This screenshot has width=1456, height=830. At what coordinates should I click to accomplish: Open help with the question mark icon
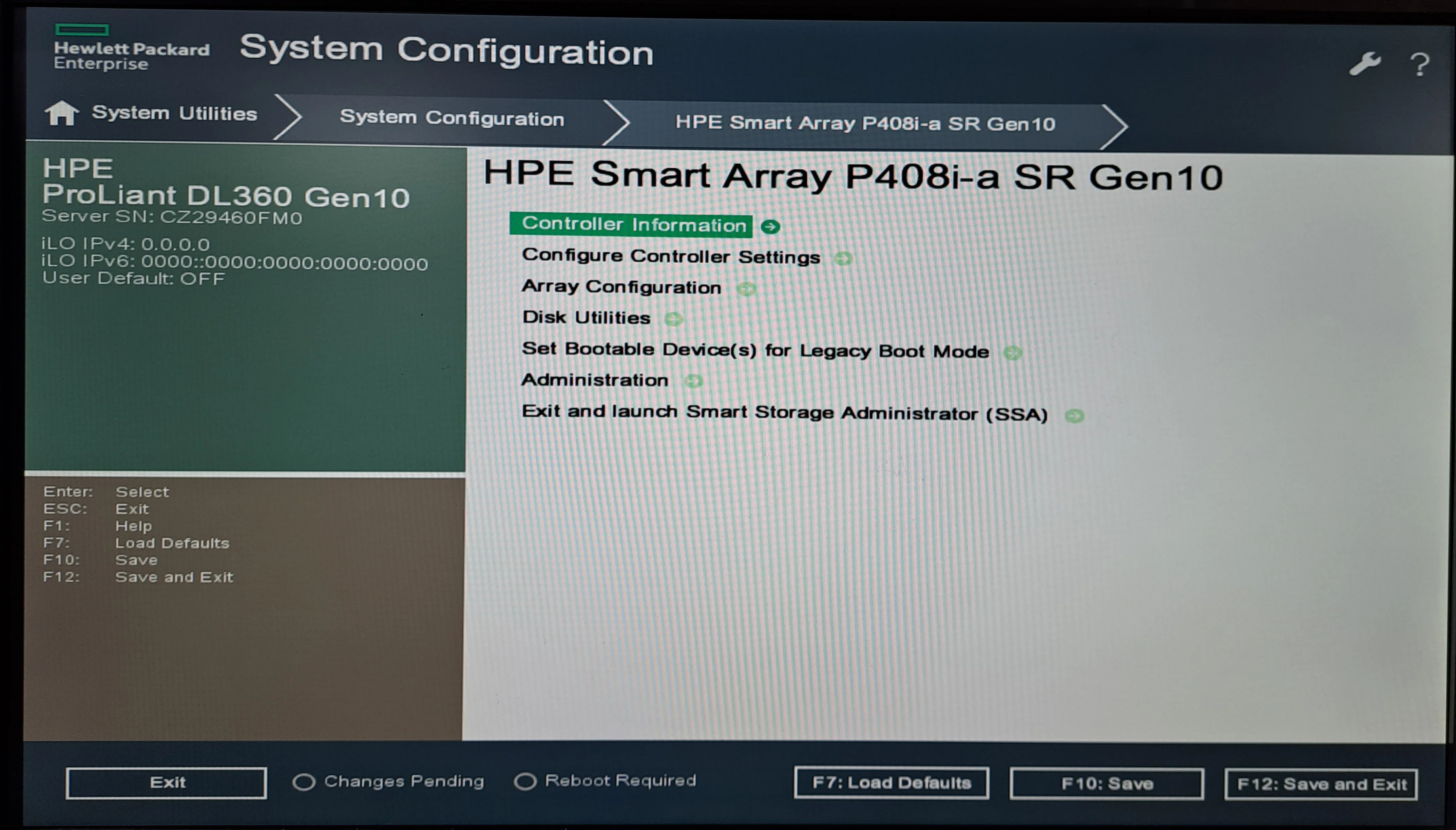coord(1419,64)
